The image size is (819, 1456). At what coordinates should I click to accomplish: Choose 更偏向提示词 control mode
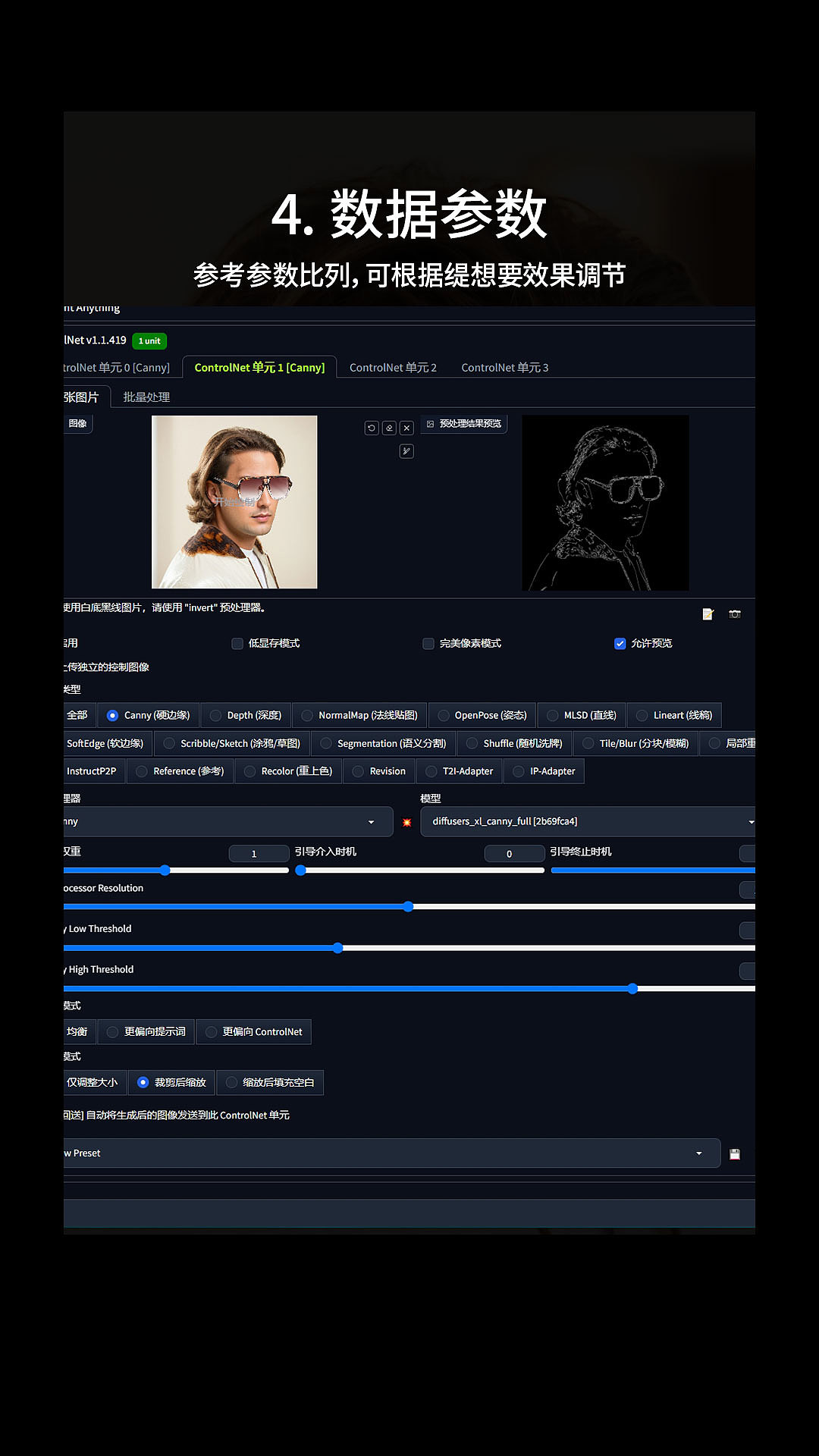tap(146, 1032)
